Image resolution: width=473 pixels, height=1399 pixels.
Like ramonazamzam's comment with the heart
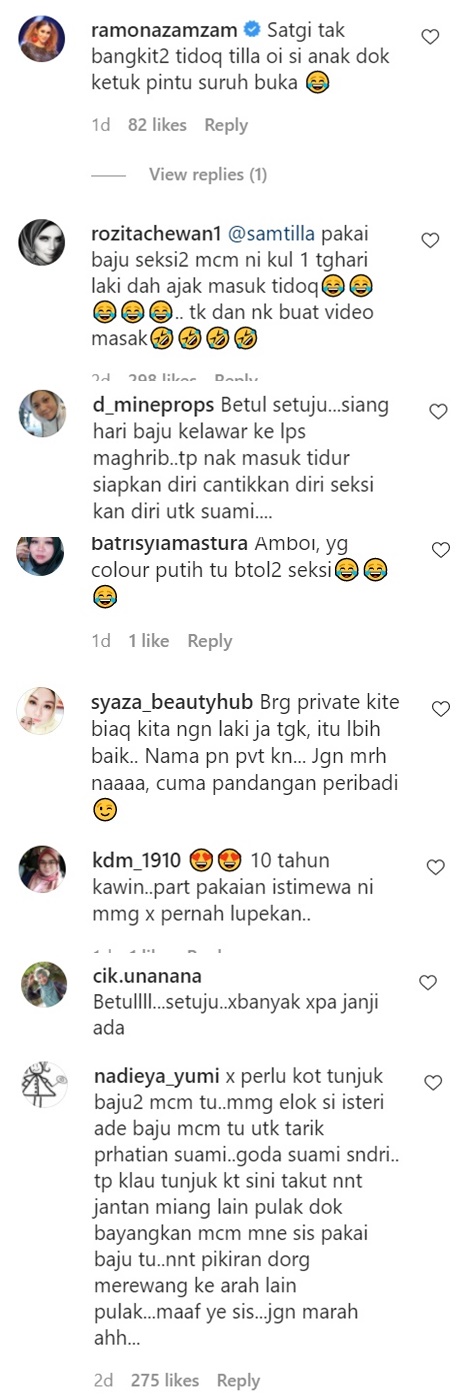pyautogui.click(x=430, y=37)
